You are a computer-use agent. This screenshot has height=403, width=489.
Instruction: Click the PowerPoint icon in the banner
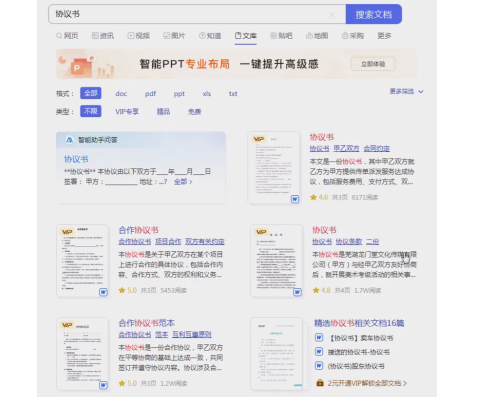pos(80,67)
